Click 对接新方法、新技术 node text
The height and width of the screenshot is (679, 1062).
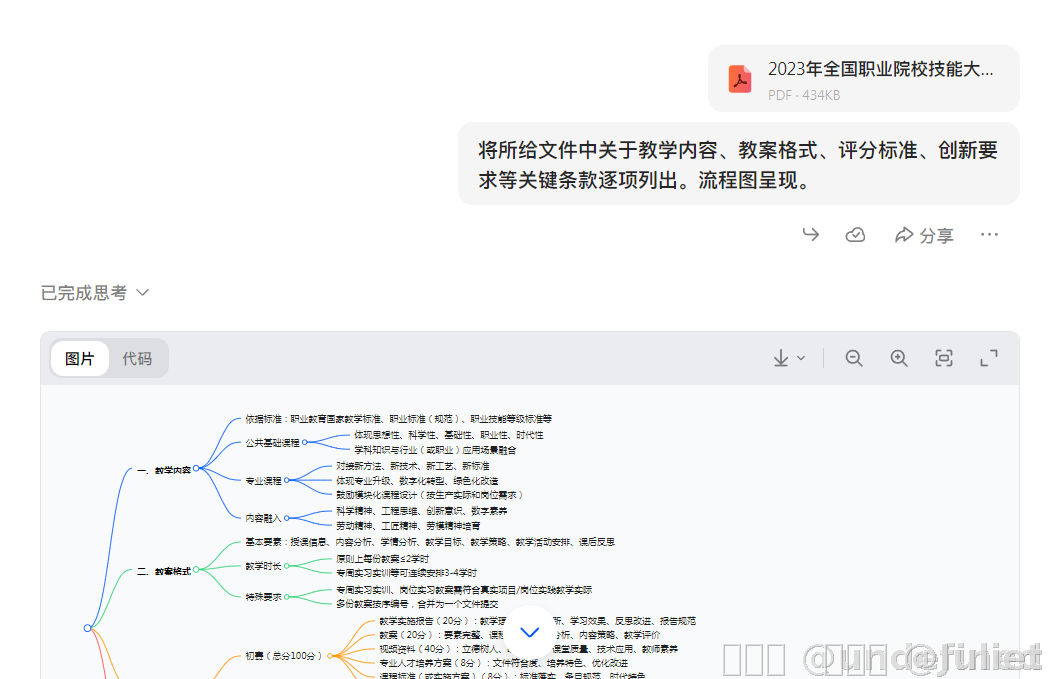coord(412,466)
